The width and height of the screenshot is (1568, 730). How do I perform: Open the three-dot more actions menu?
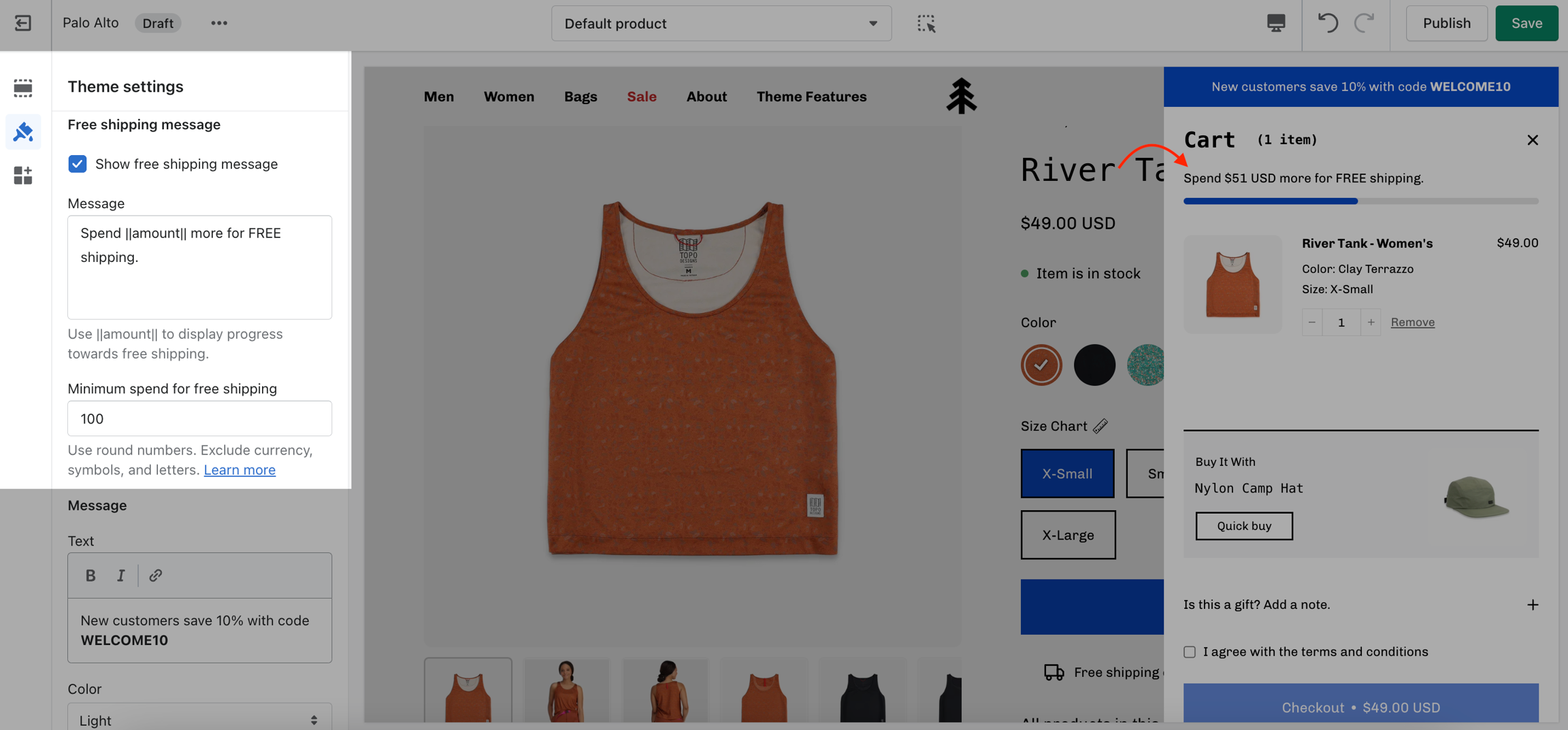218,23
